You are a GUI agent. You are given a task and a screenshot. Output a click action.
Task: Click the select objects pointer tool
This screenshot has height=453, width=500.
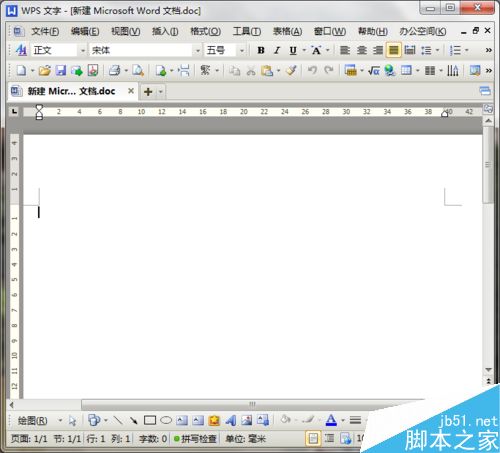[x=72, y=421]
